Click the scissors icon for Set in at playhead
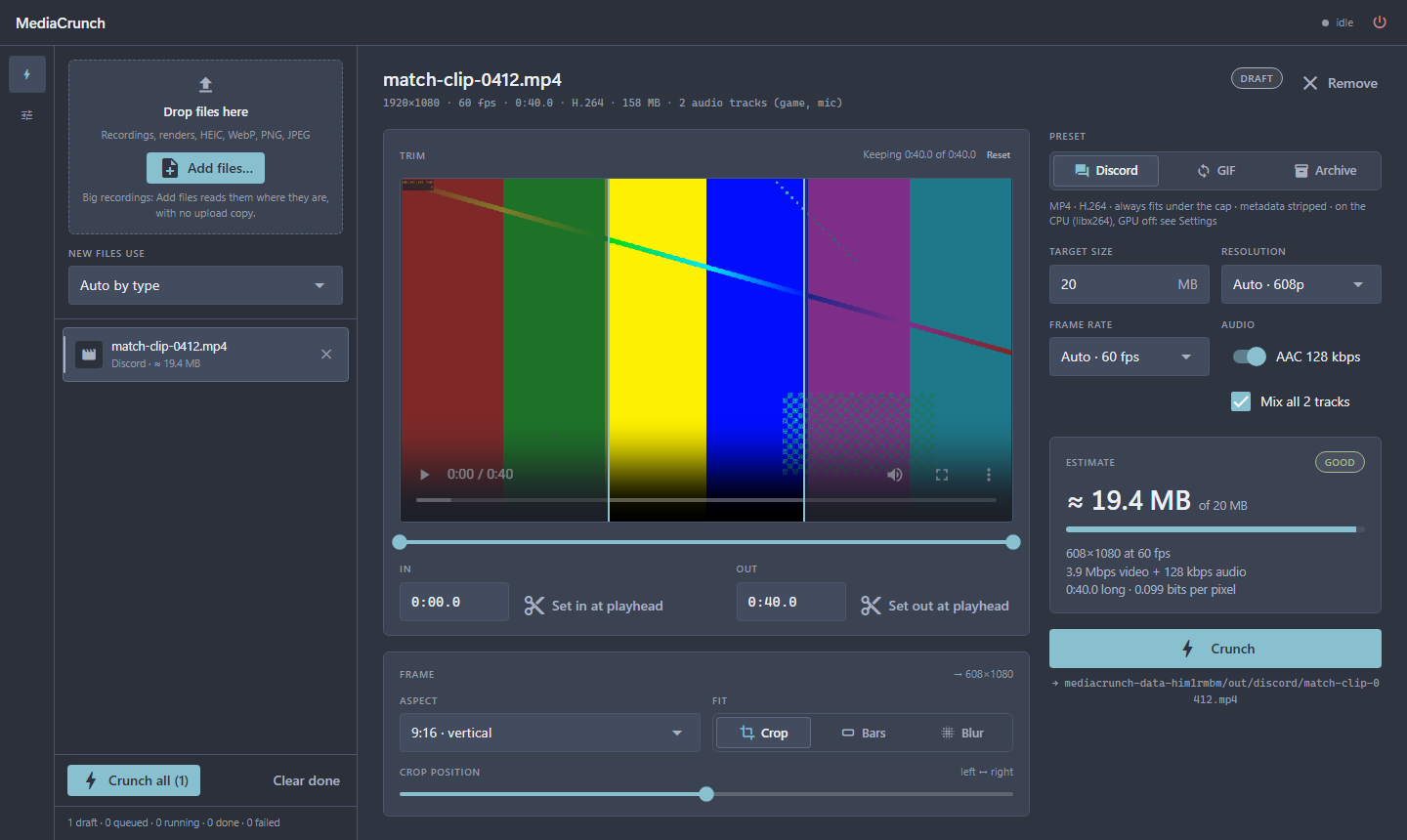The width and height of the screenshot is (1407, 840). coord(534,606)
